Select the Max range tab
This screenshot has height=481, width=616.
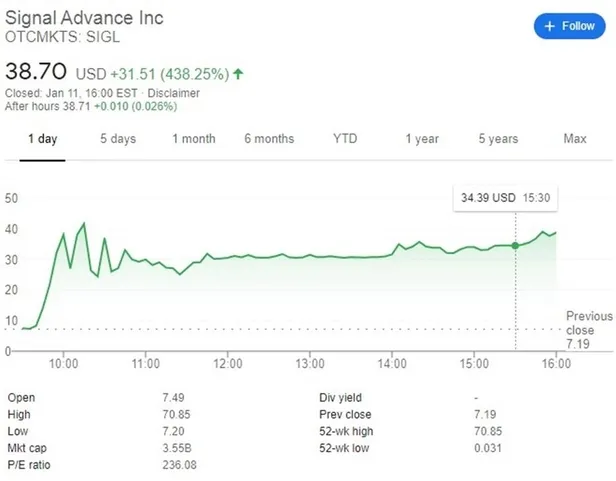pyautogui.click(x=575, y=139)
